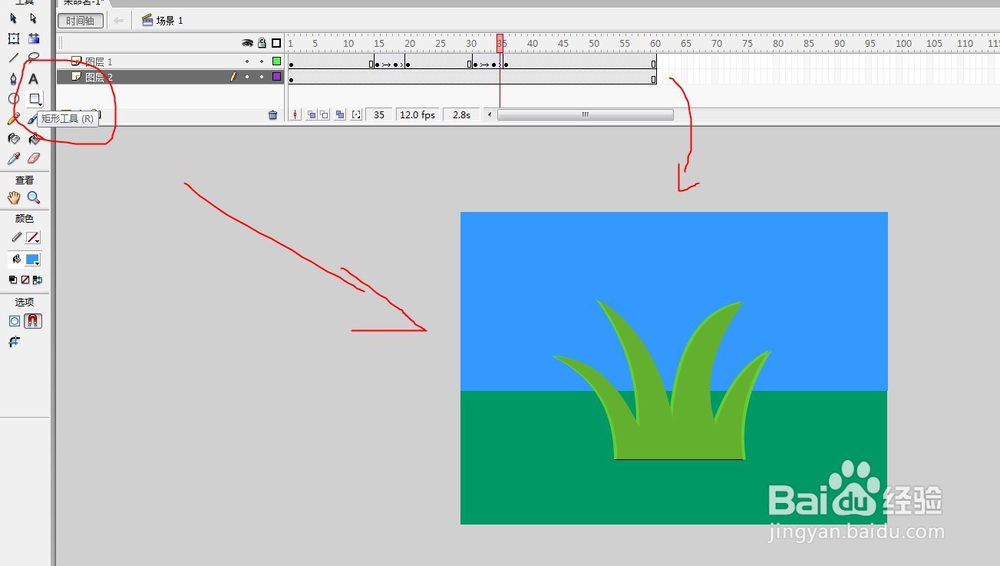Delete layer with the trash icon
This screenshot has width=1000, height=566.
point(273,115)
